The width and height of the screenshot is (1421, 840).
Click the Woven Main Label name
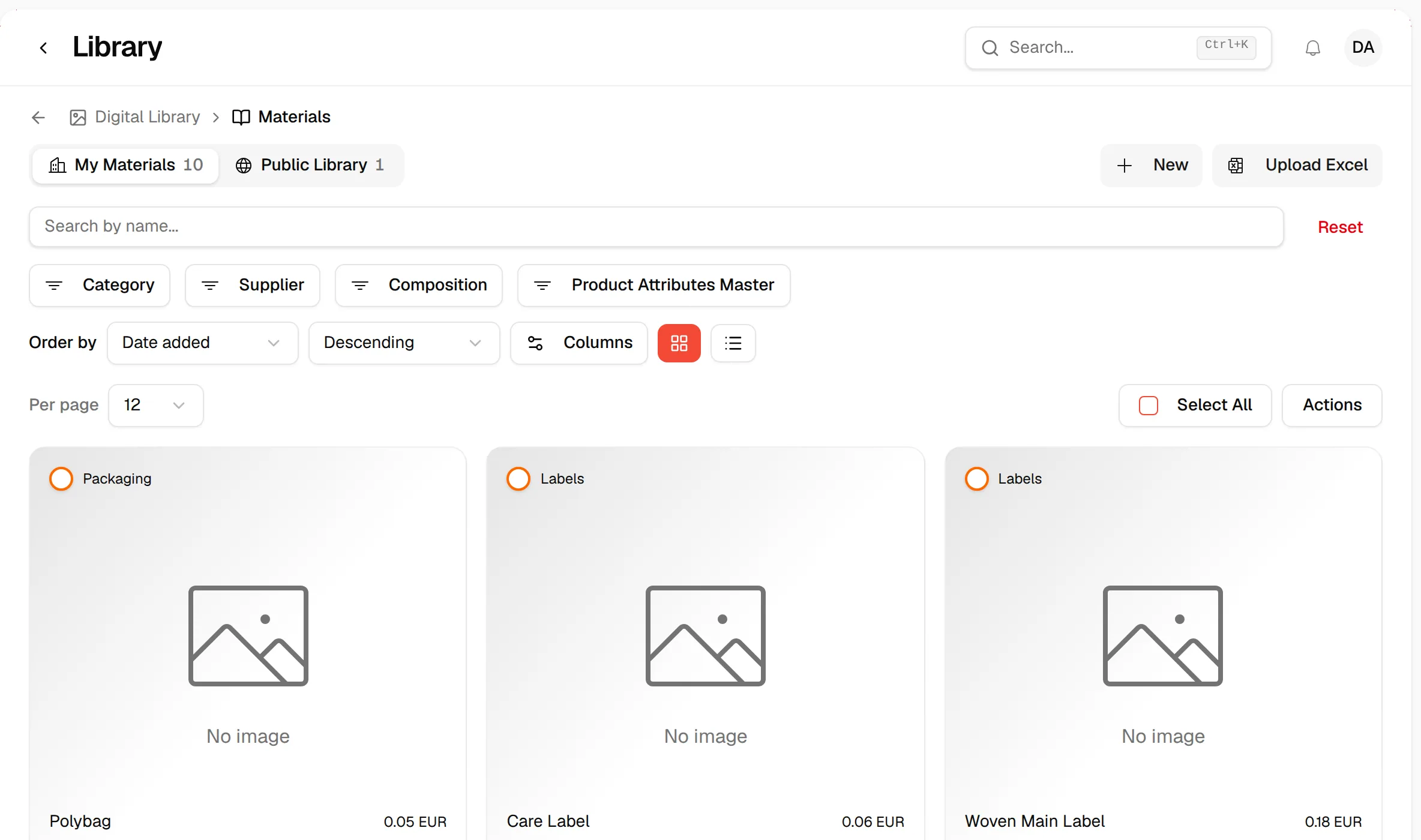click(1035, 821)
